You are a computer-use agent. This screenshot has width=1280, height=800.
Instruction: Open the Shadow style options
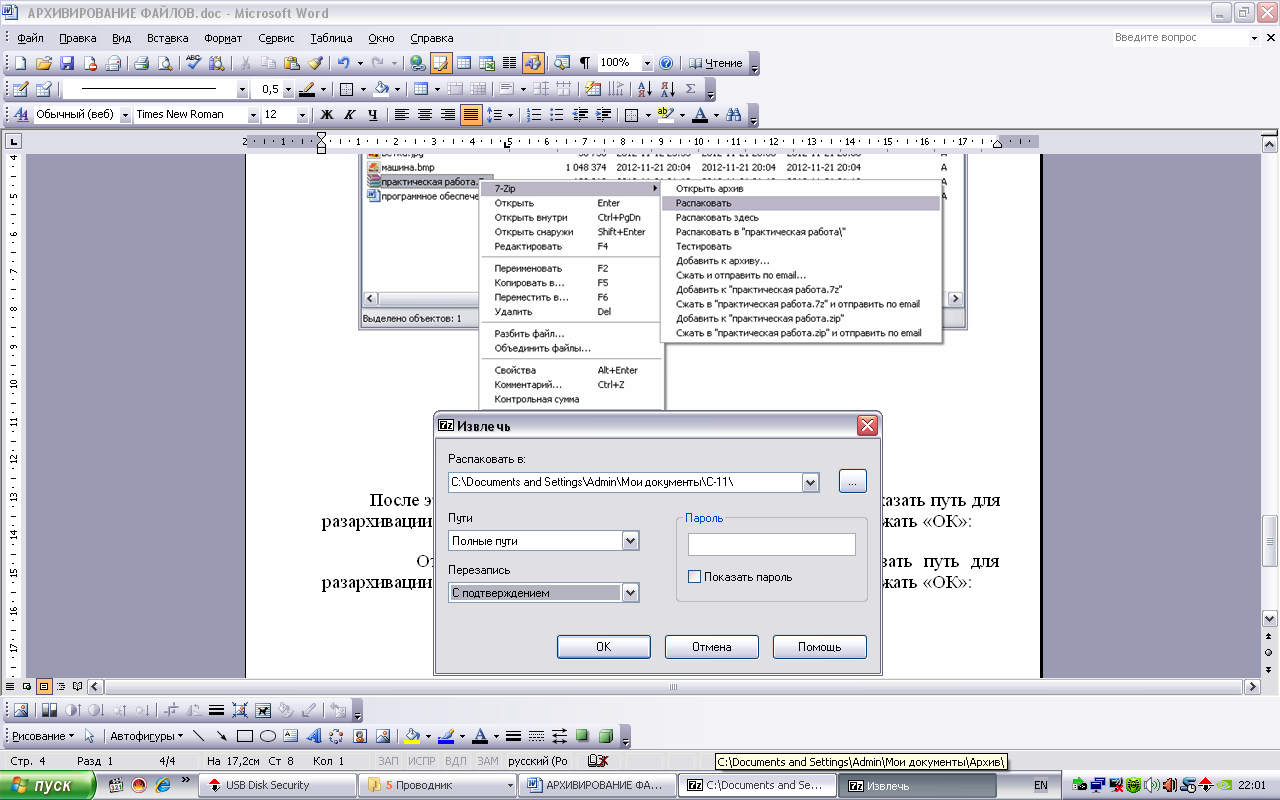tap(582, 737)
